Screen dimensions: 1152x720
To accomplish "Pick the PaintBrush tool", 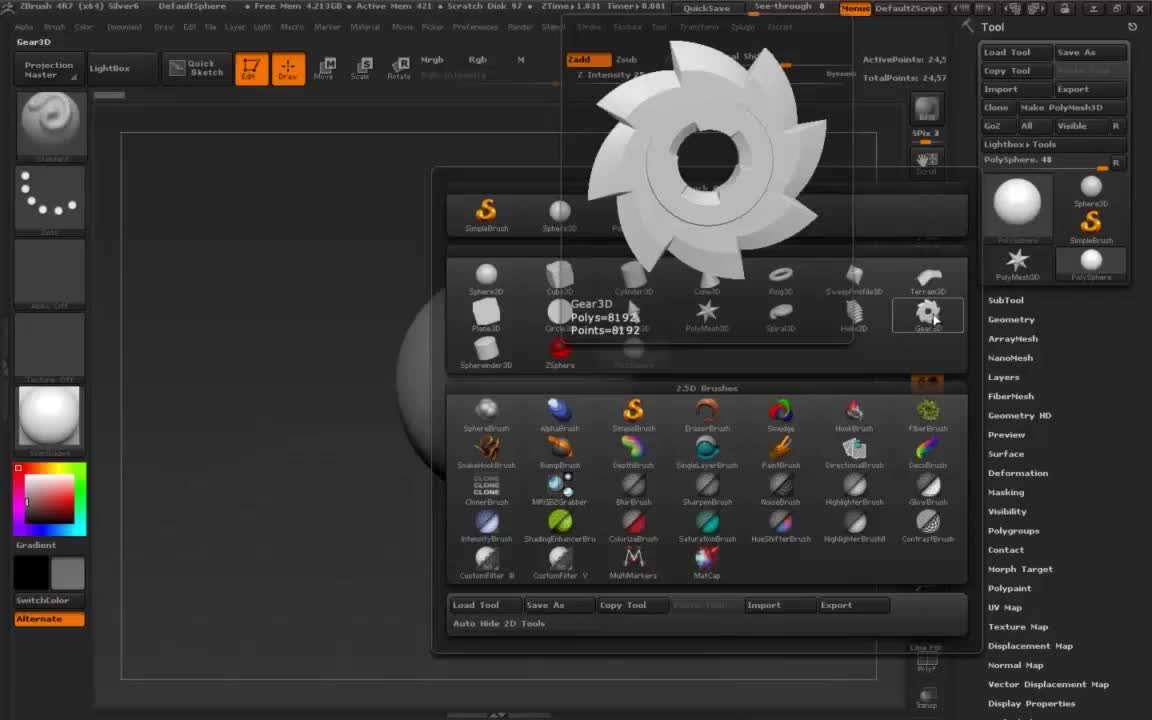I will [x=780, y=453].
